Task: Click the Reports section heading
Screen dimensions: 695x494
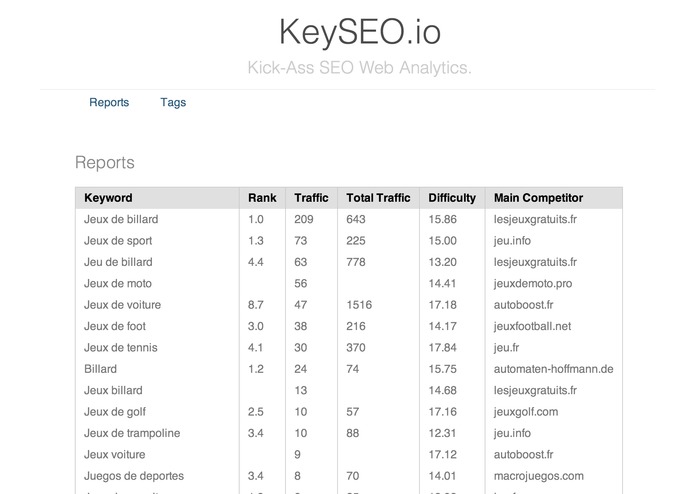Action: pyautogui.click(x=105, y=162)
